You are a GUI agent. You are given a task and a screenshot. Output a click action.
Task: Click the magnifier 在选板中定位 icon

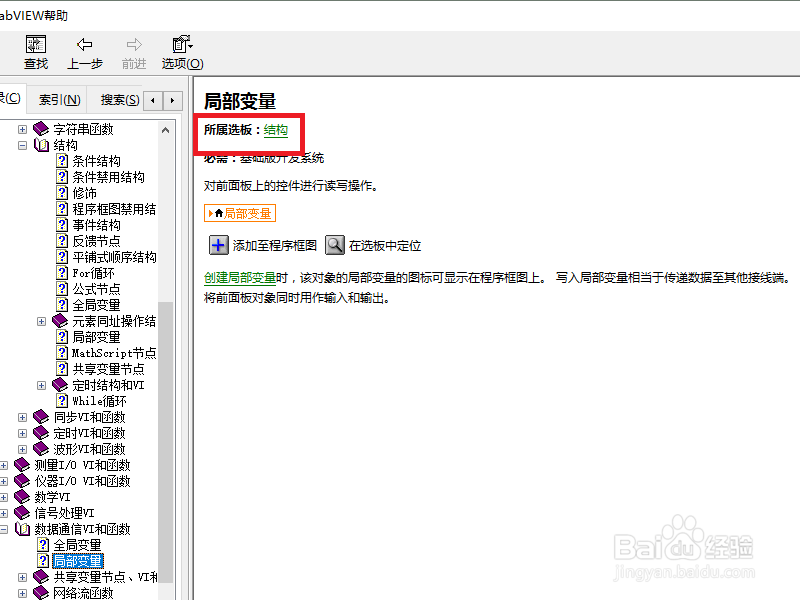pyautogui.click(x=335, y=245)
